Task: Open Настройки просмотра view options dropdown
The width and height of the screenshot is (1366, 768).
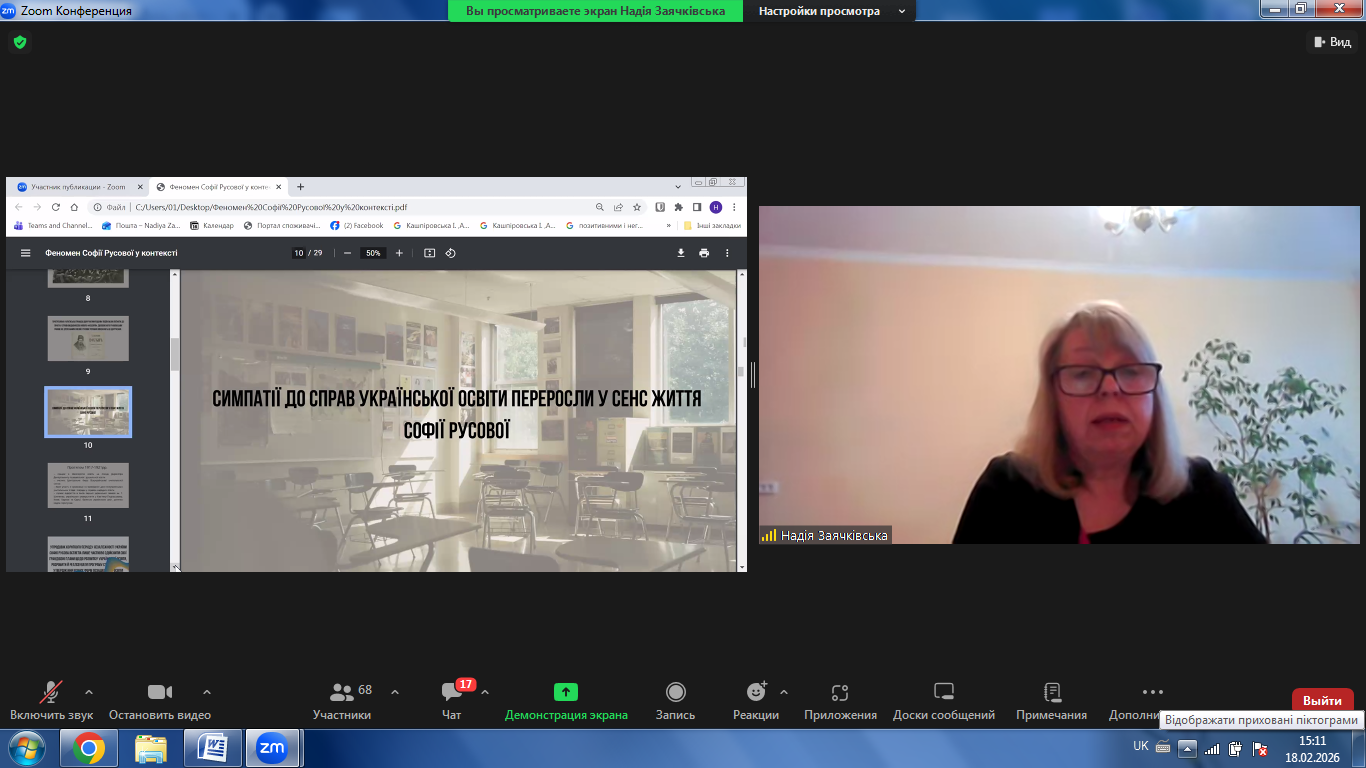Action: [x=832, y=11]
